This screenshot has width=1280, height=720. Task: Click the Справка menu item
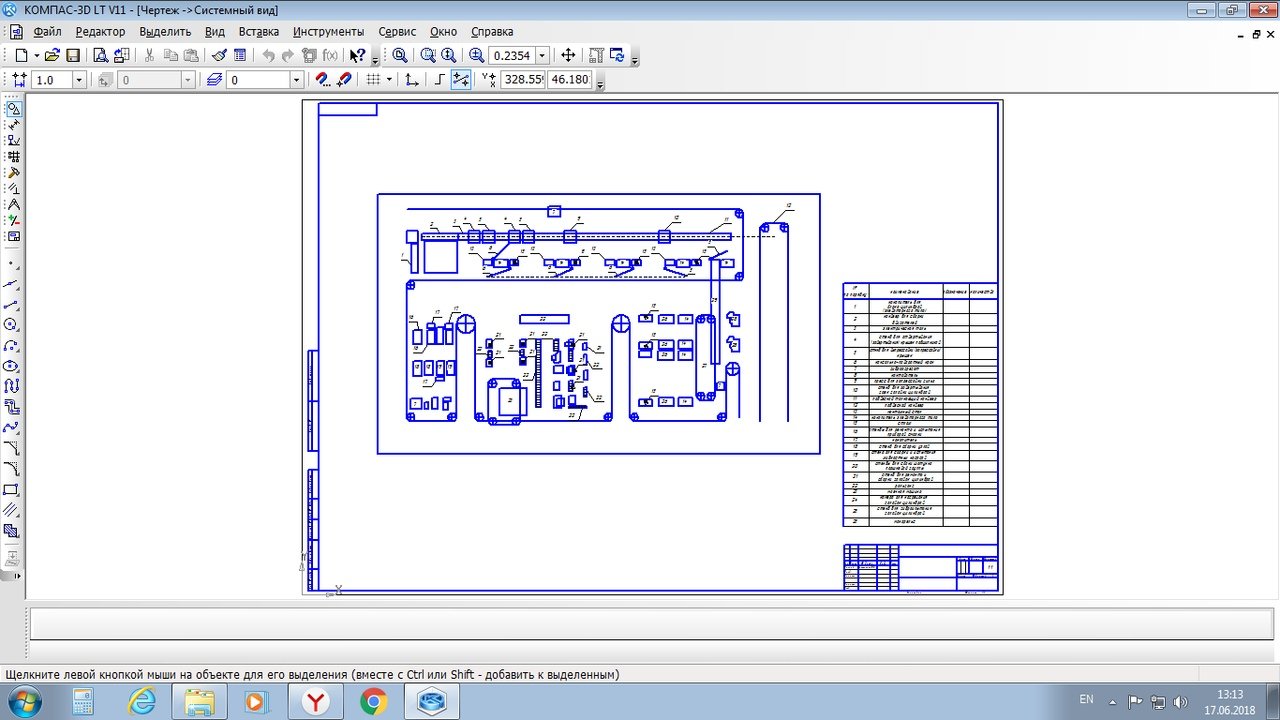click(x=491, y=32)
